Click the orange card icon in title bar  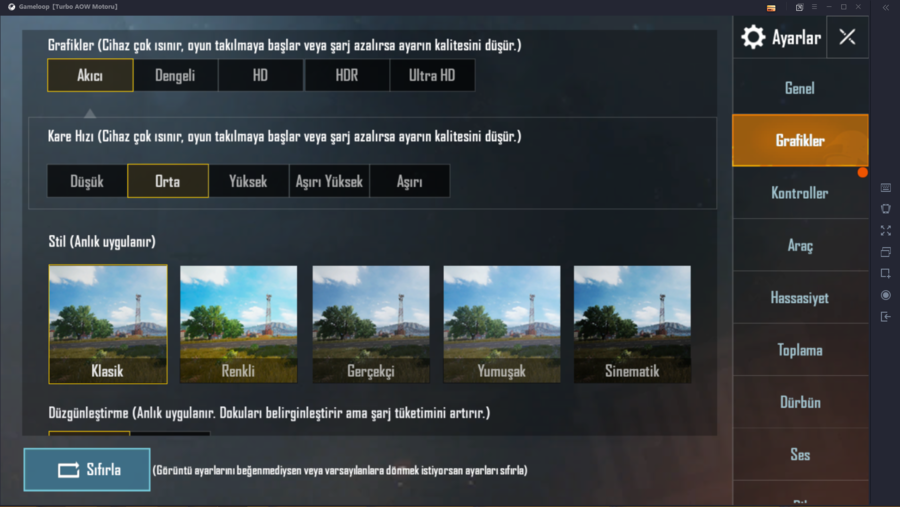click(x=771, y=7)
